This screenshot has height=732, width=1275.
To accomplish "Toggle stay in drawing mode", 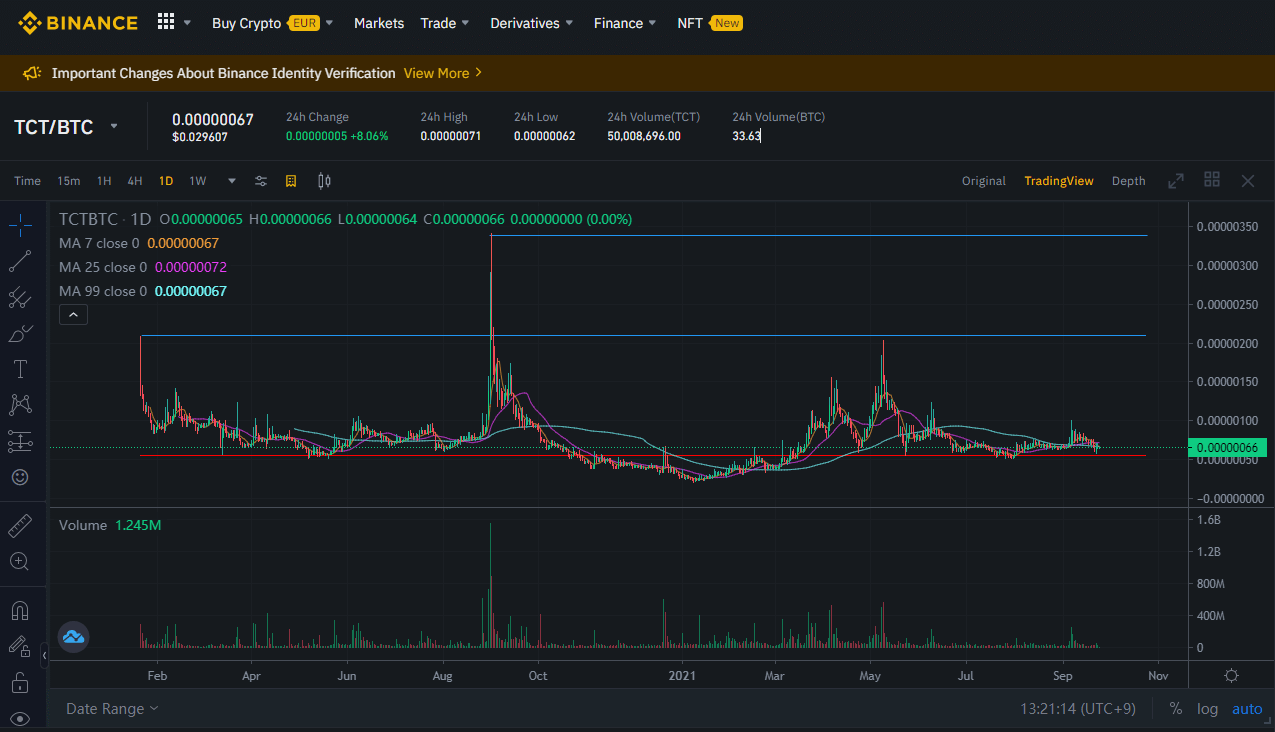I will [x=19, y=647].
